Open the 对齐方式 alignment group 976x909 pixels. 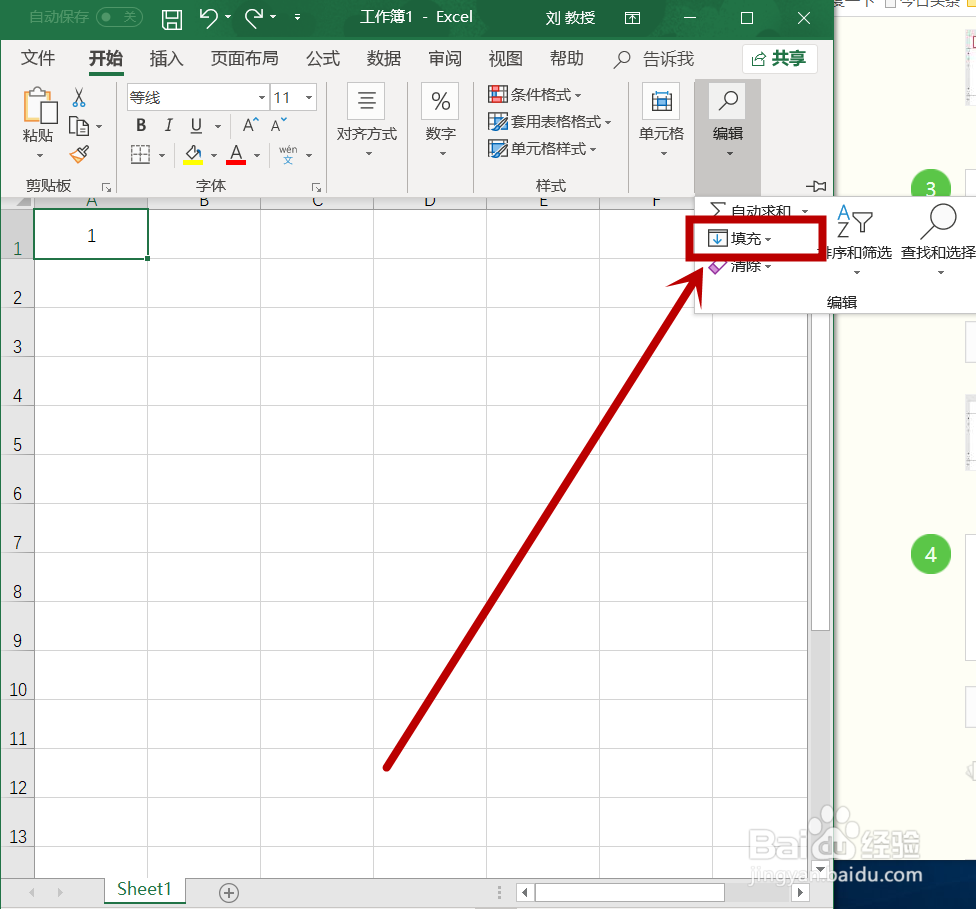(367, 121)
